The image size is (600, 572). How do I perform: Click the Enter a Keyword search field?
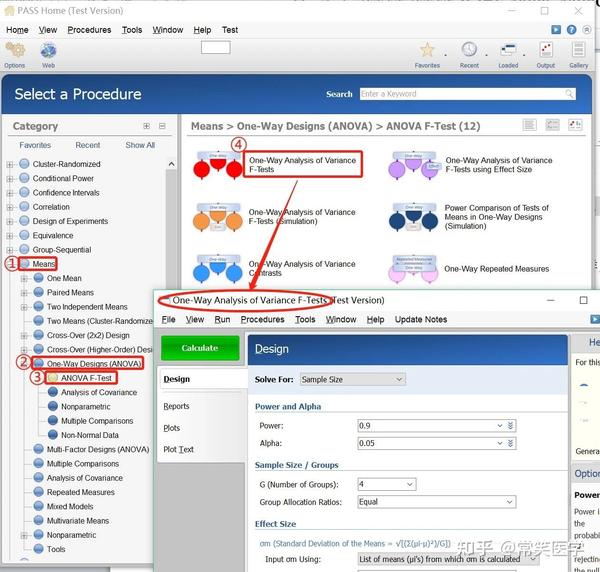[468, 94]
